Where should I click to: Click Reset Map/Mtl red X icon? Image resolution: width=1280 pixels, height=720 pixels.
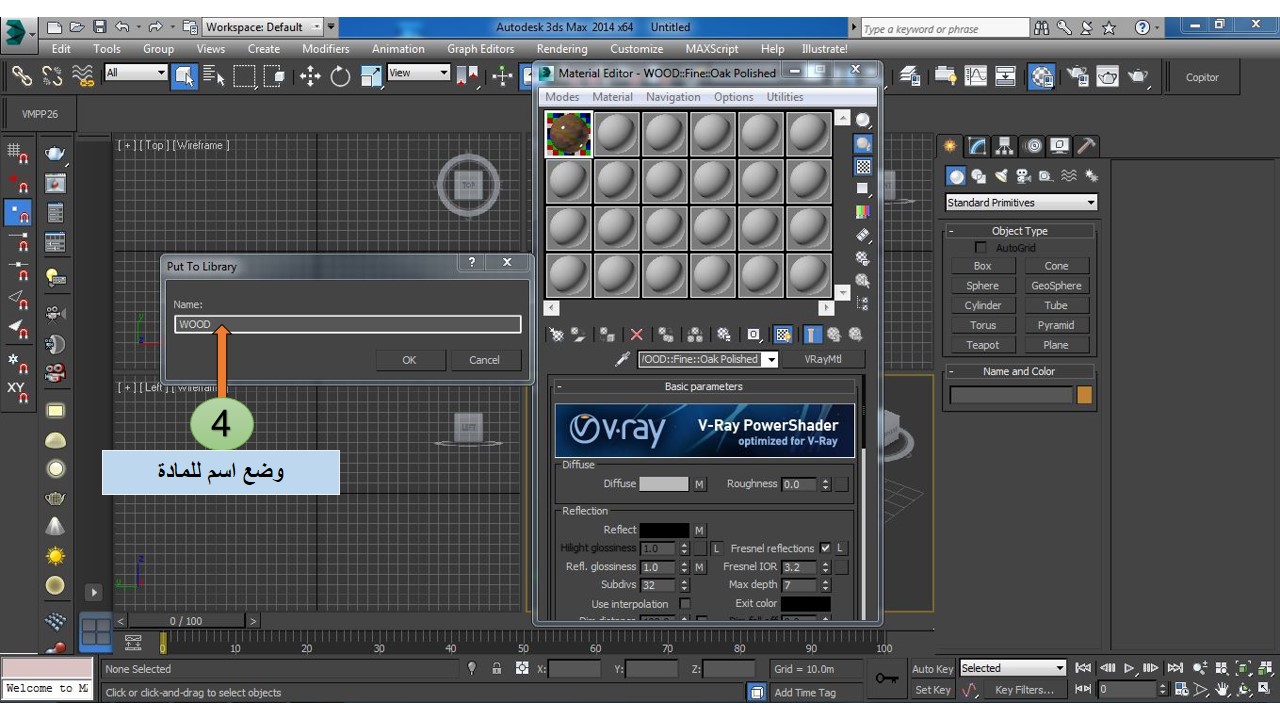coord(636,335)
